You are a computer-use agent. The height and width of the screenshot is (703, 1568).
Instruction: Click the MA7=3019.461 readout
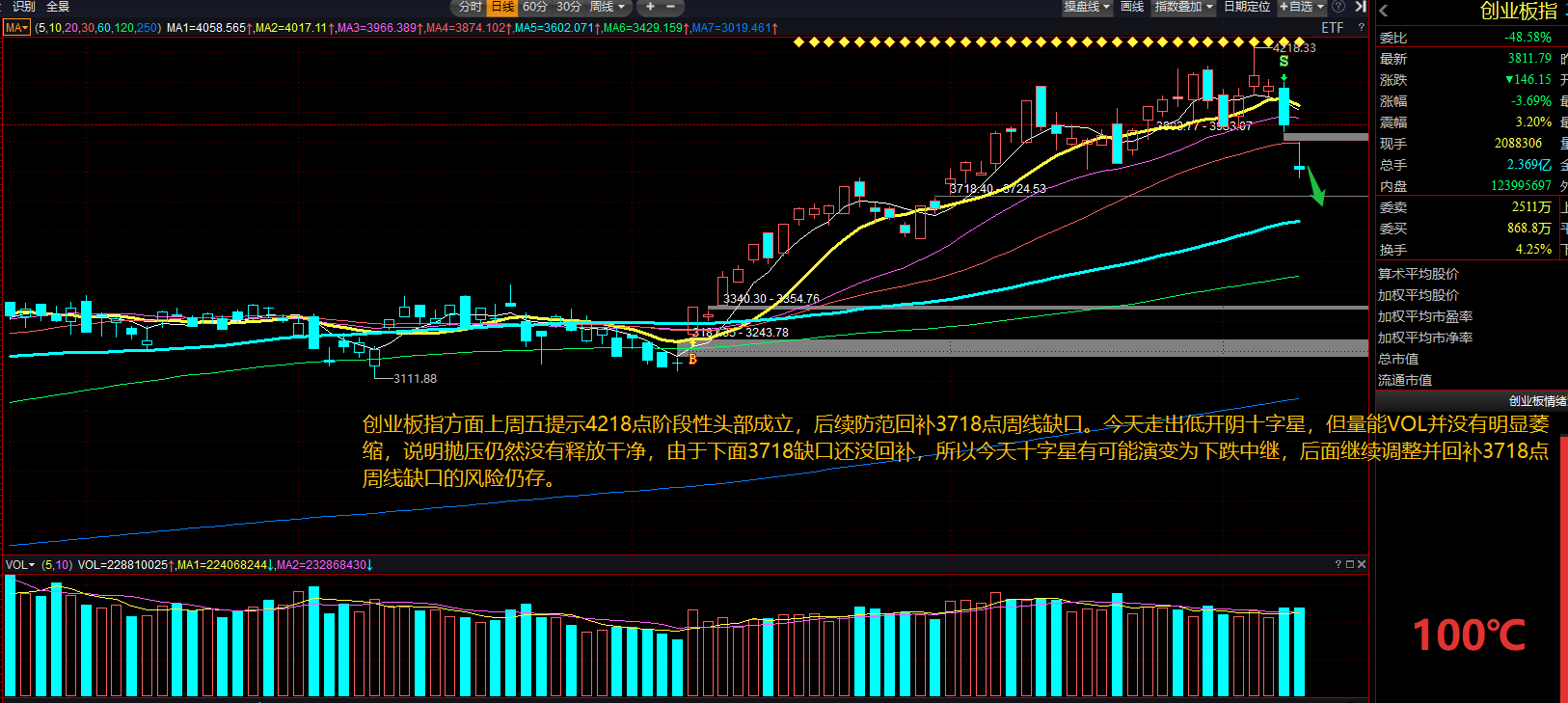click(734, 28)
